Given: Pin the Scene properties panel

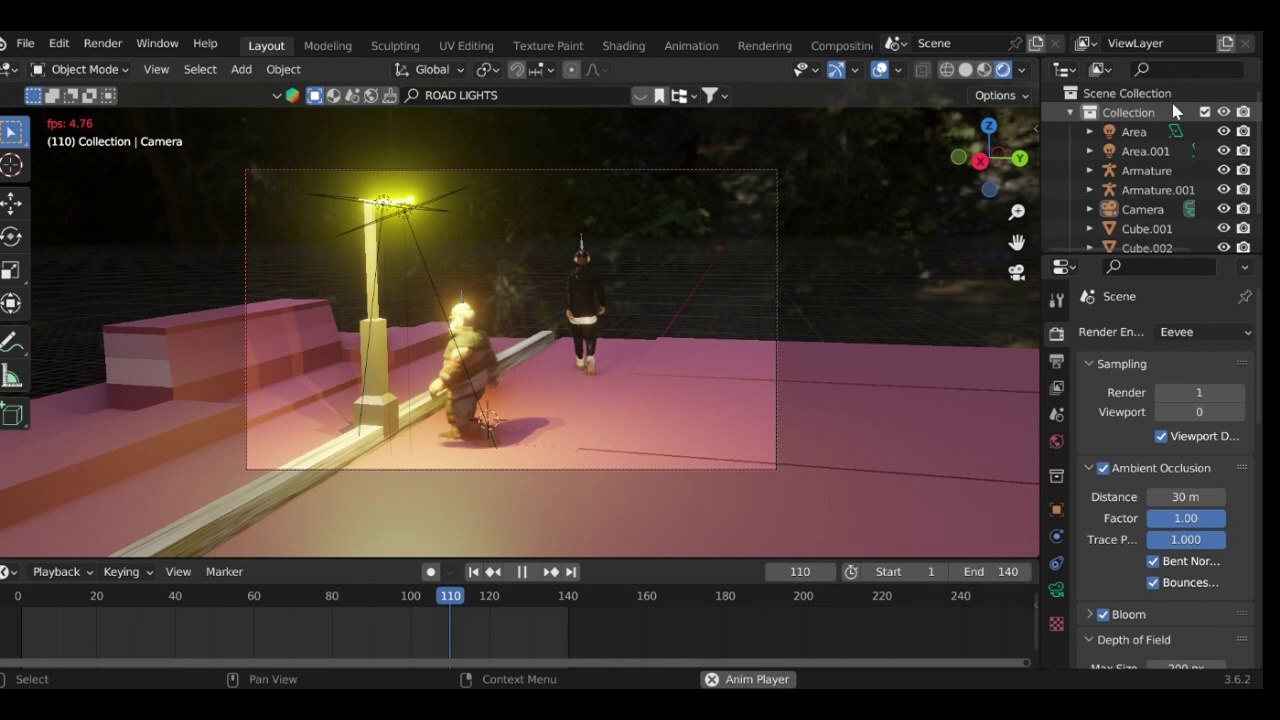Looking at the screenshot, I should pyautogui.click(x=1245, y=297).
